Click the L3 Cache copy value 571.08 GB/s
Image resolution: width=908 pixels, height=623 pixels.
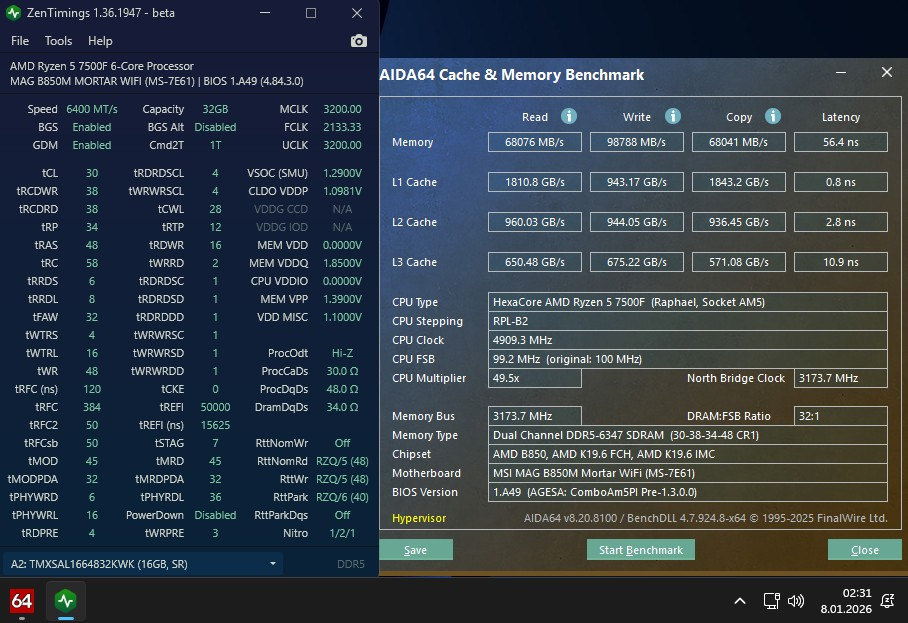pyautogui.click(x=738, y=262)
